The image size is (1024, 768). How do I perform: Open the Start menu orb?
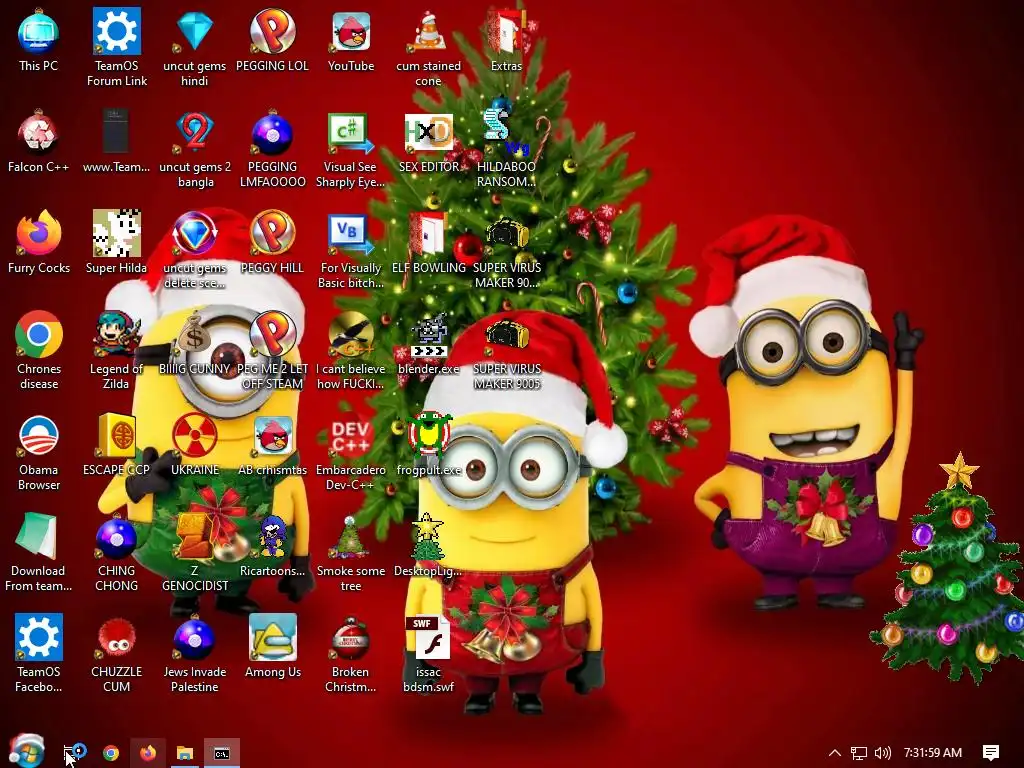pyautogui.click(x=27, y=752)
